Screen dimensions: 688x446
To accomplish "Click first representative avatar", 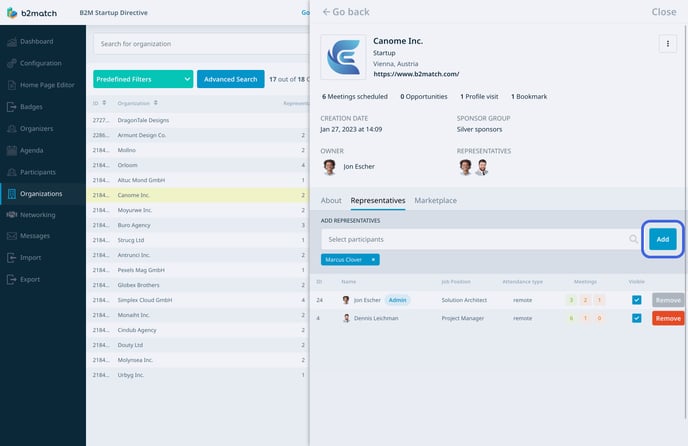I will pos(465,167).
